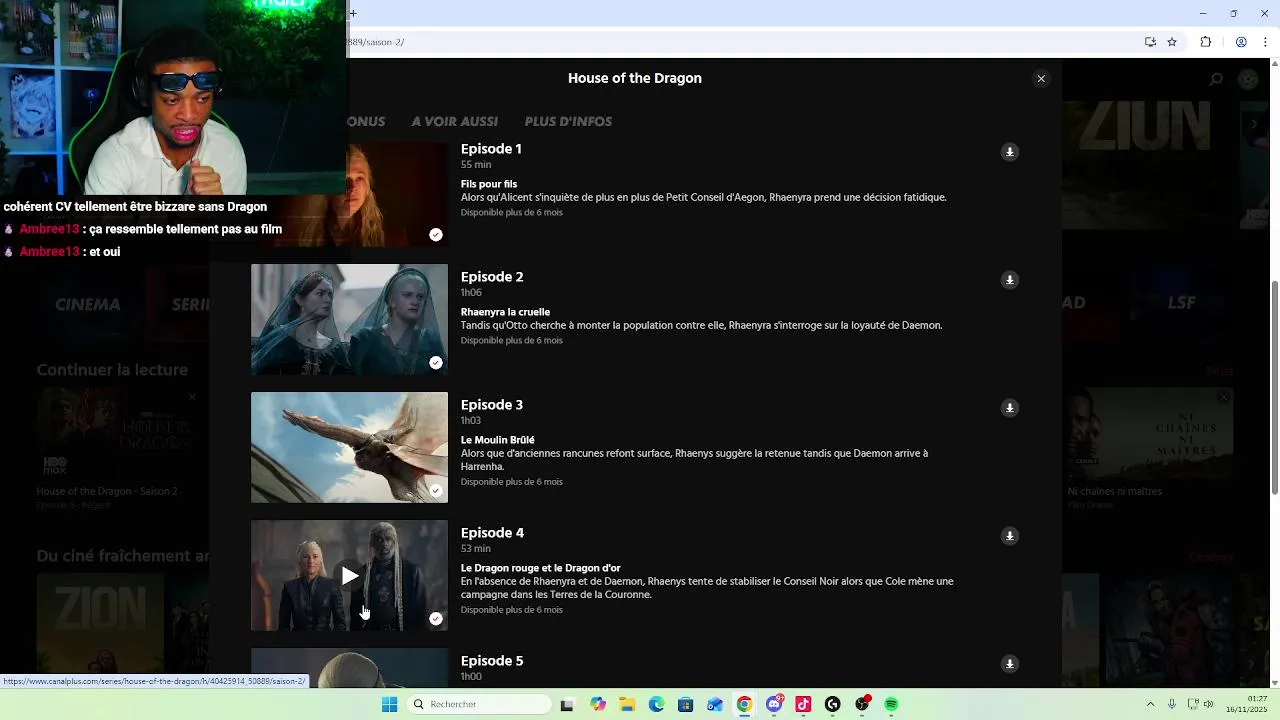This screenshot has width=1280, height=720.
Task: Select the Episode 4 title
Action: coord(492,533)
